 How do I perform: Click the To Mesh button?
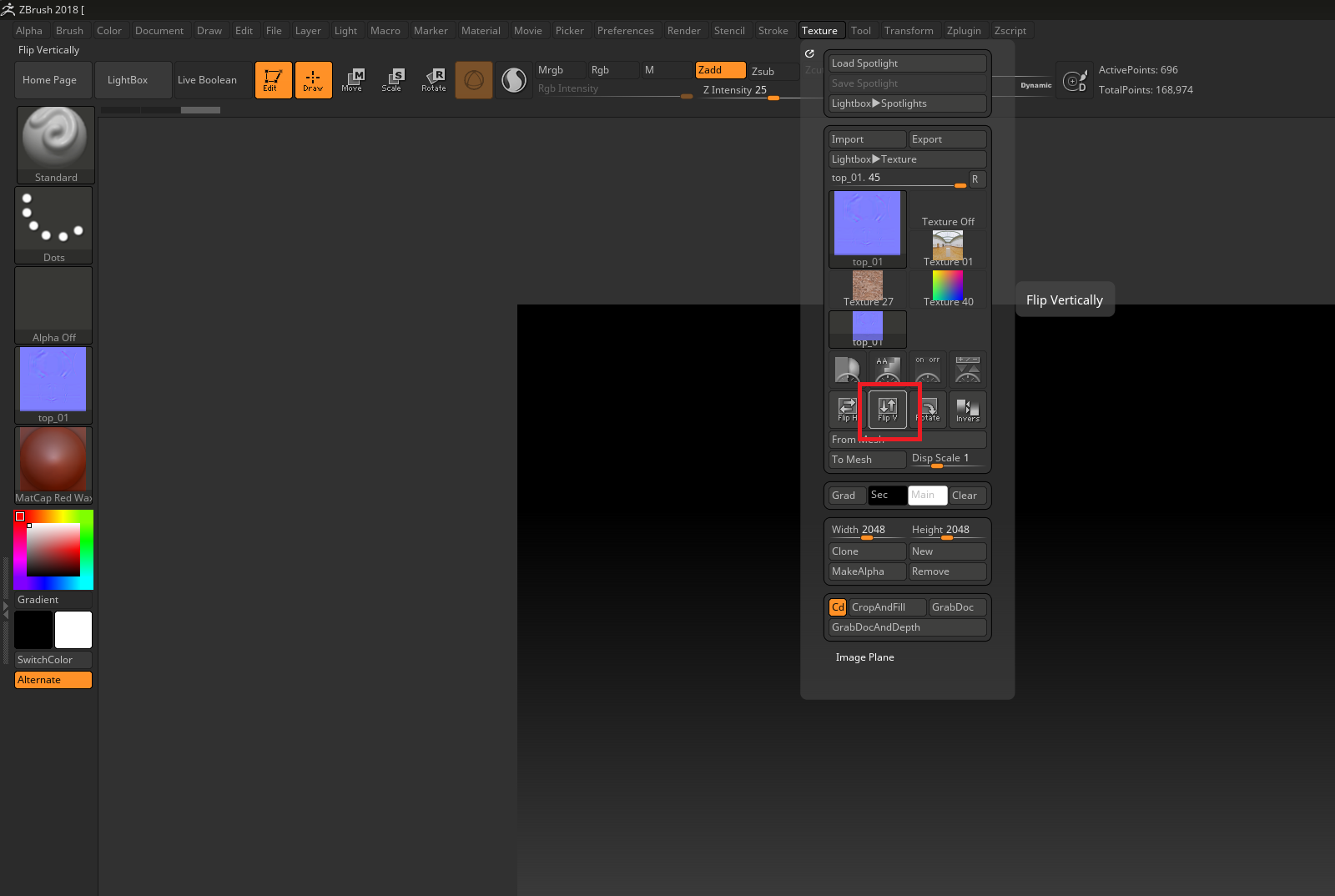pyautogui.click(x=868, y=460)
